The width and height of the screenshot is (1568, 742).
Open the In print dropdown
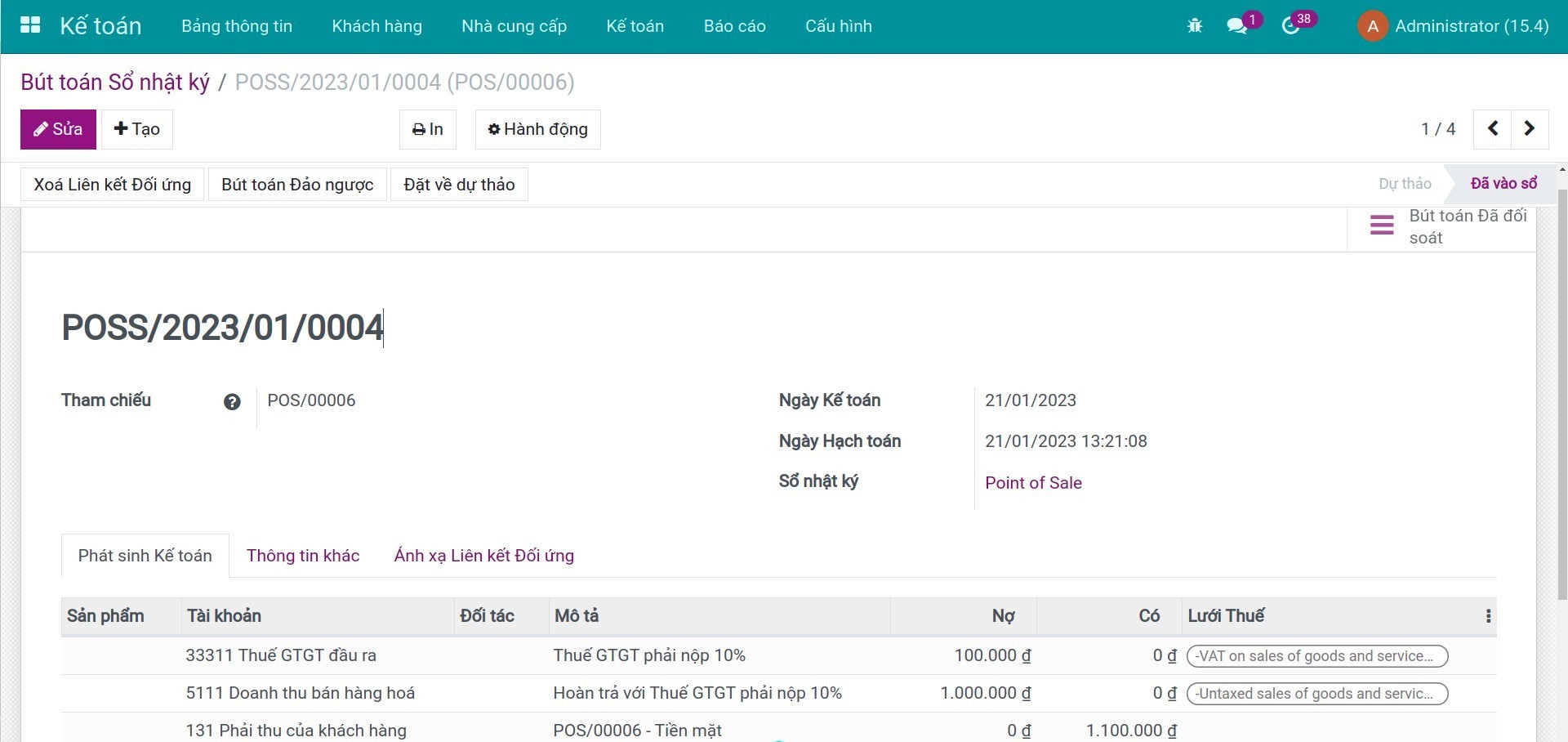tap(427, 129)
